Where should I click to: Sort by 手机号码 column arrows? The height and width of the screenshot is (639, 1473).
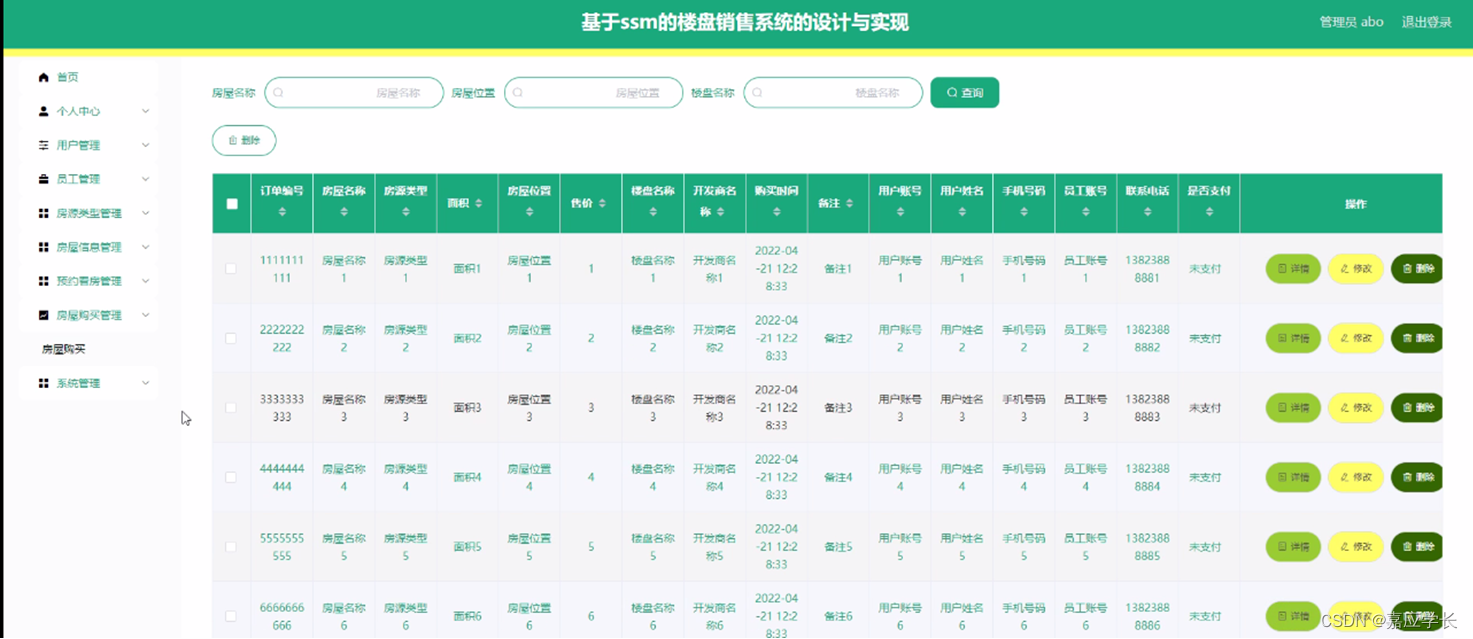pyautogui.click(x=1024, y=212)
